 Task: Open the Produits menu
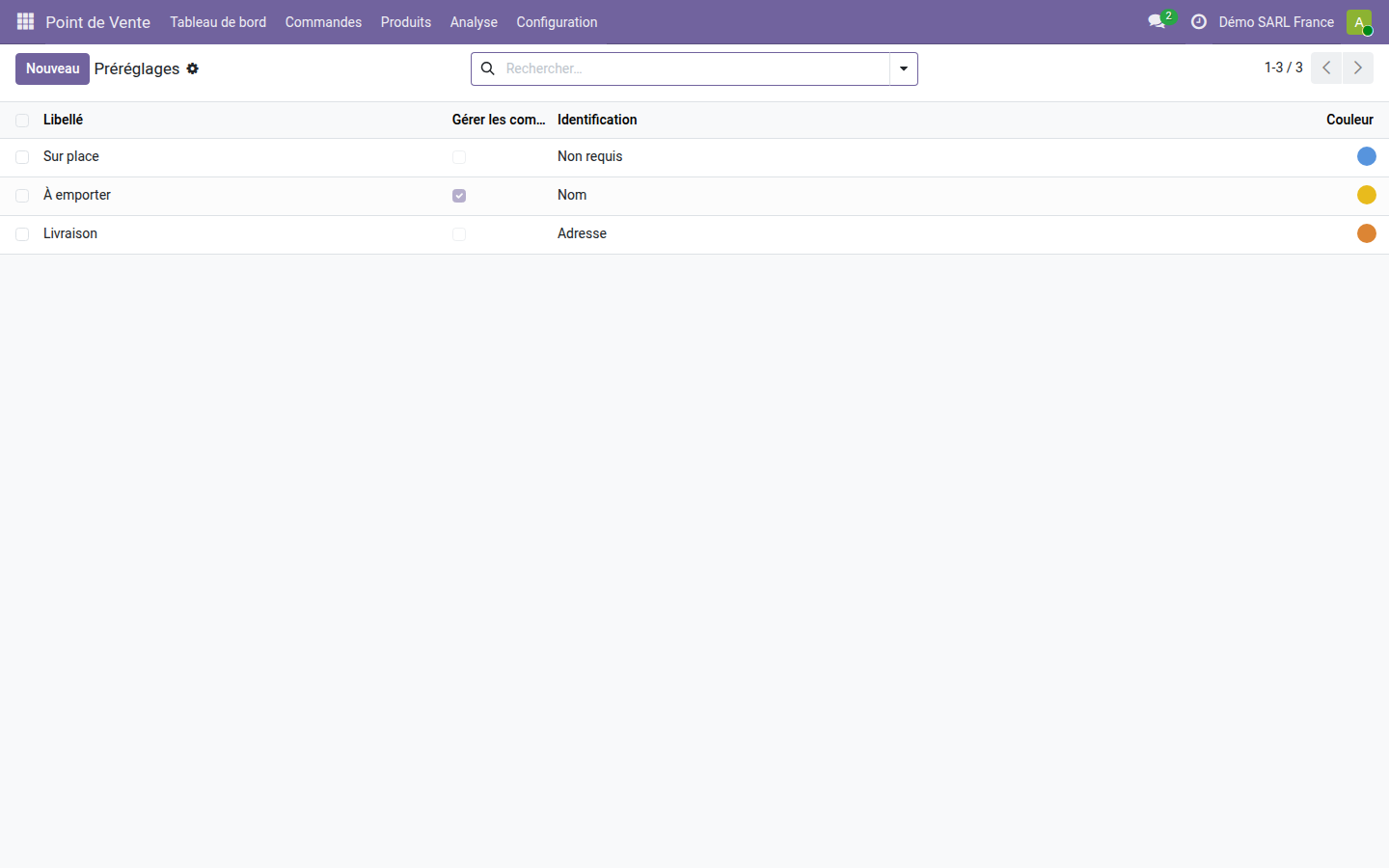coord(406,22)
